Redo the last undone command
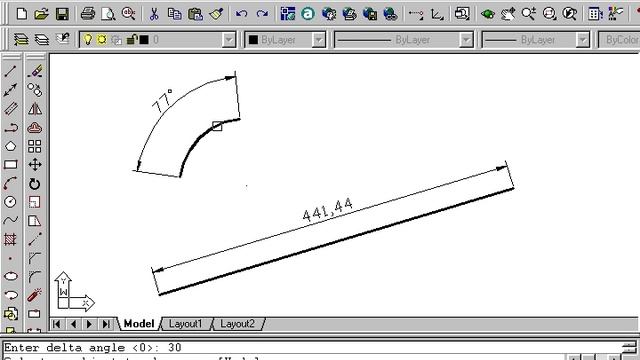 point(262,14)
